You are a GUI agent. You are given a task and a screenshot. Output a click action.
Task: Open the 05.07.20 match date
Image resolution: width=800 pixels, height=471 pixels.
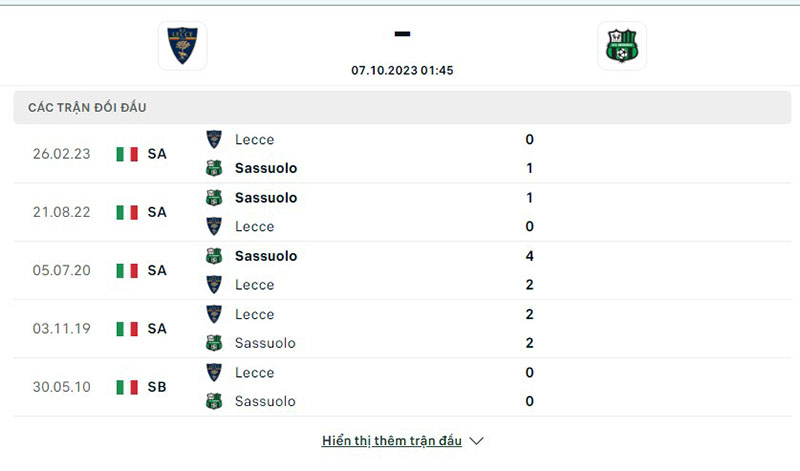(62, 270)
